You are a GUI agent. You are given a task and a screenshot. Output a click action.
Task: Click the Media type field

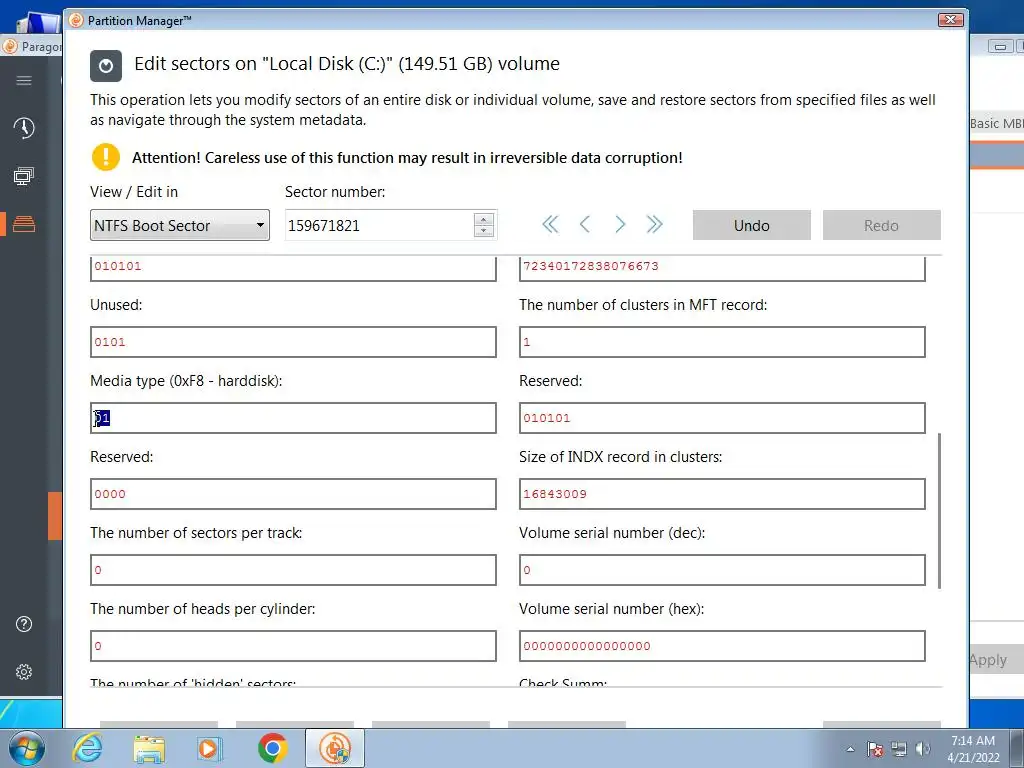click(x=293, y=418)
